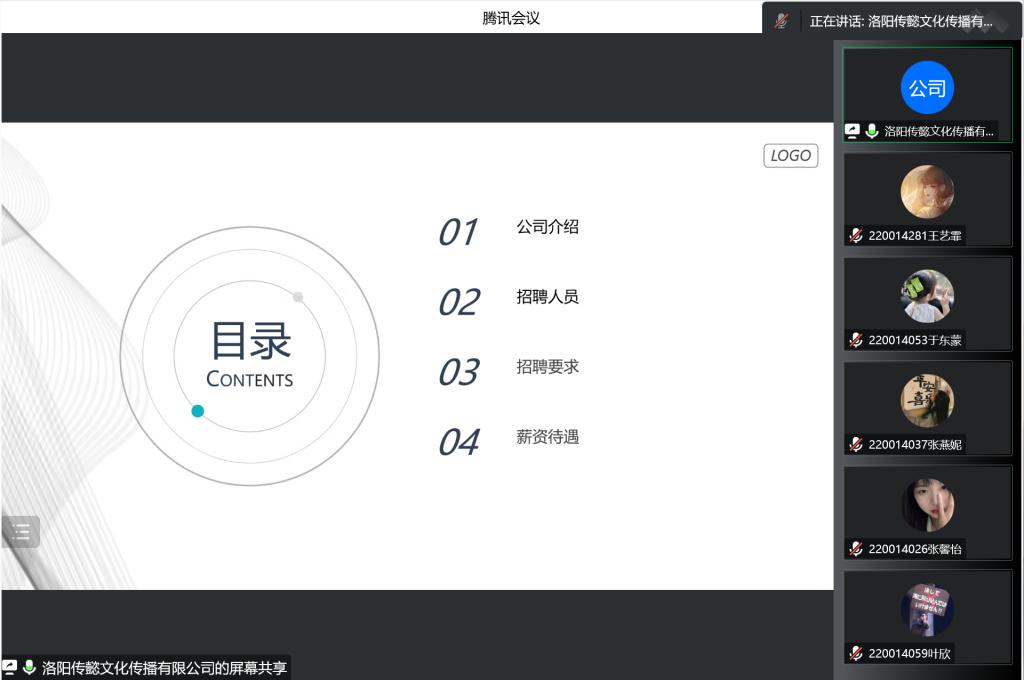Click the green microphone icon on the 洛阳传懿 tile

click(x=871, y=131)
